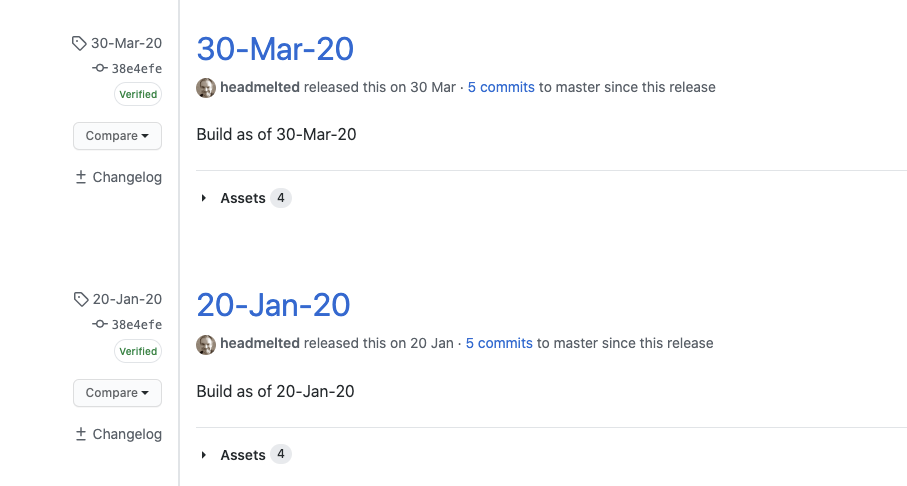Click commit icon in 30-Mar-20 release sidebar
This screenshot has width=907, height=486.
99,68
